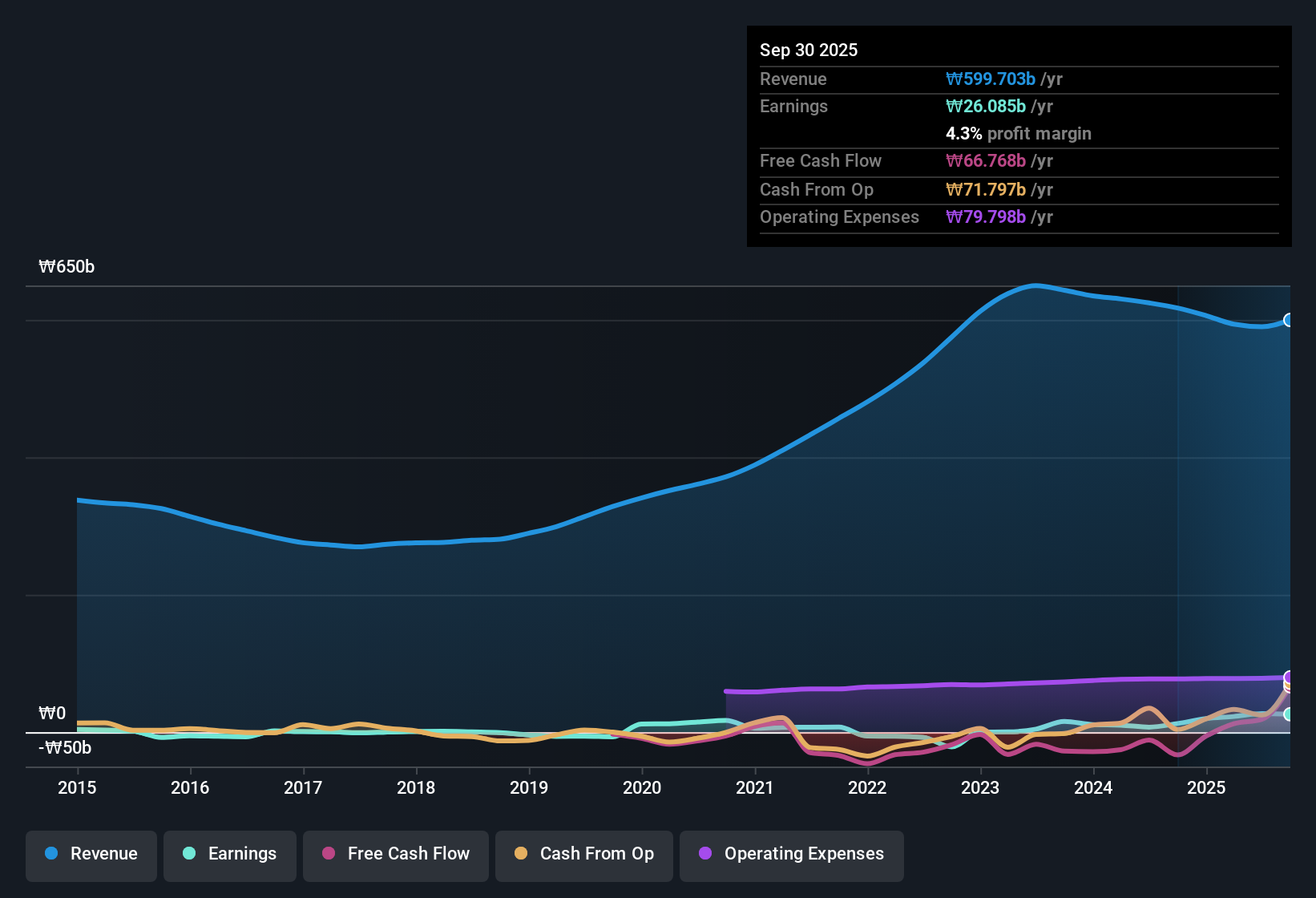Click the blue Revenue legend dot
This screenshot has height=898, width=1316.
pos(51,854)
